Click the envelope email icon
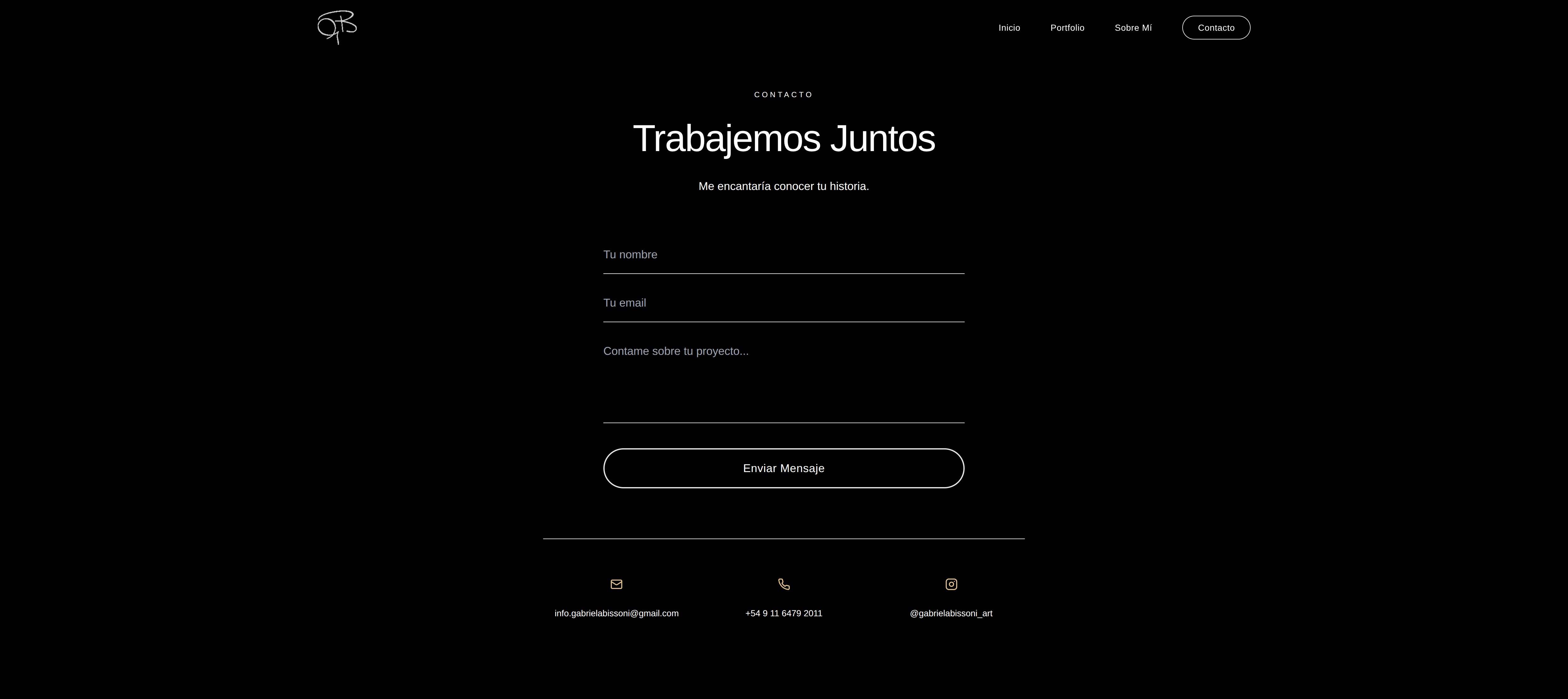 click(616, 584)
